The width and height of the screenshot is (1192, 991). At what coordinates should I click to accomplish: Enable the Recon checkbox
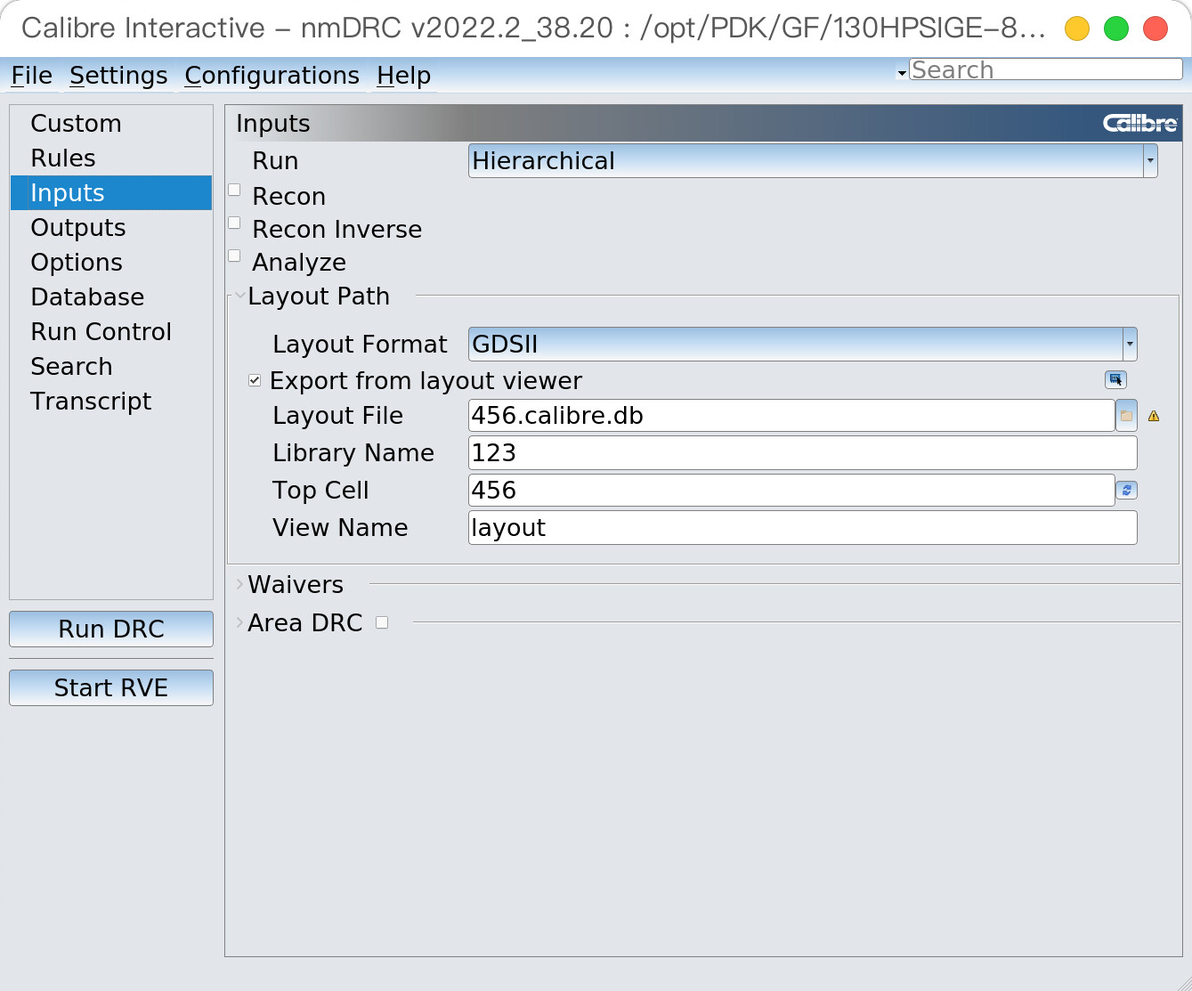pyautogui.click(x=235, y=190)
